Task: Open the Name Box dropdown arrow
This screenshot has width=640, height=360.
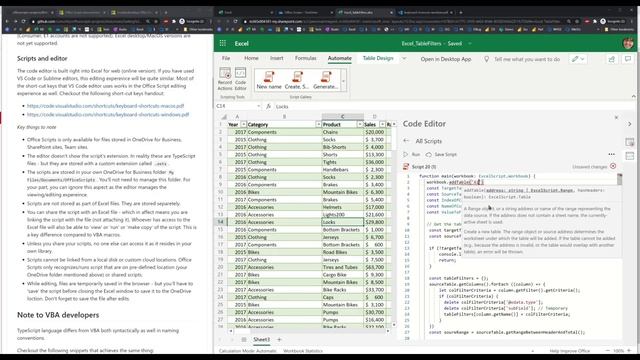Action: point(259,106)
